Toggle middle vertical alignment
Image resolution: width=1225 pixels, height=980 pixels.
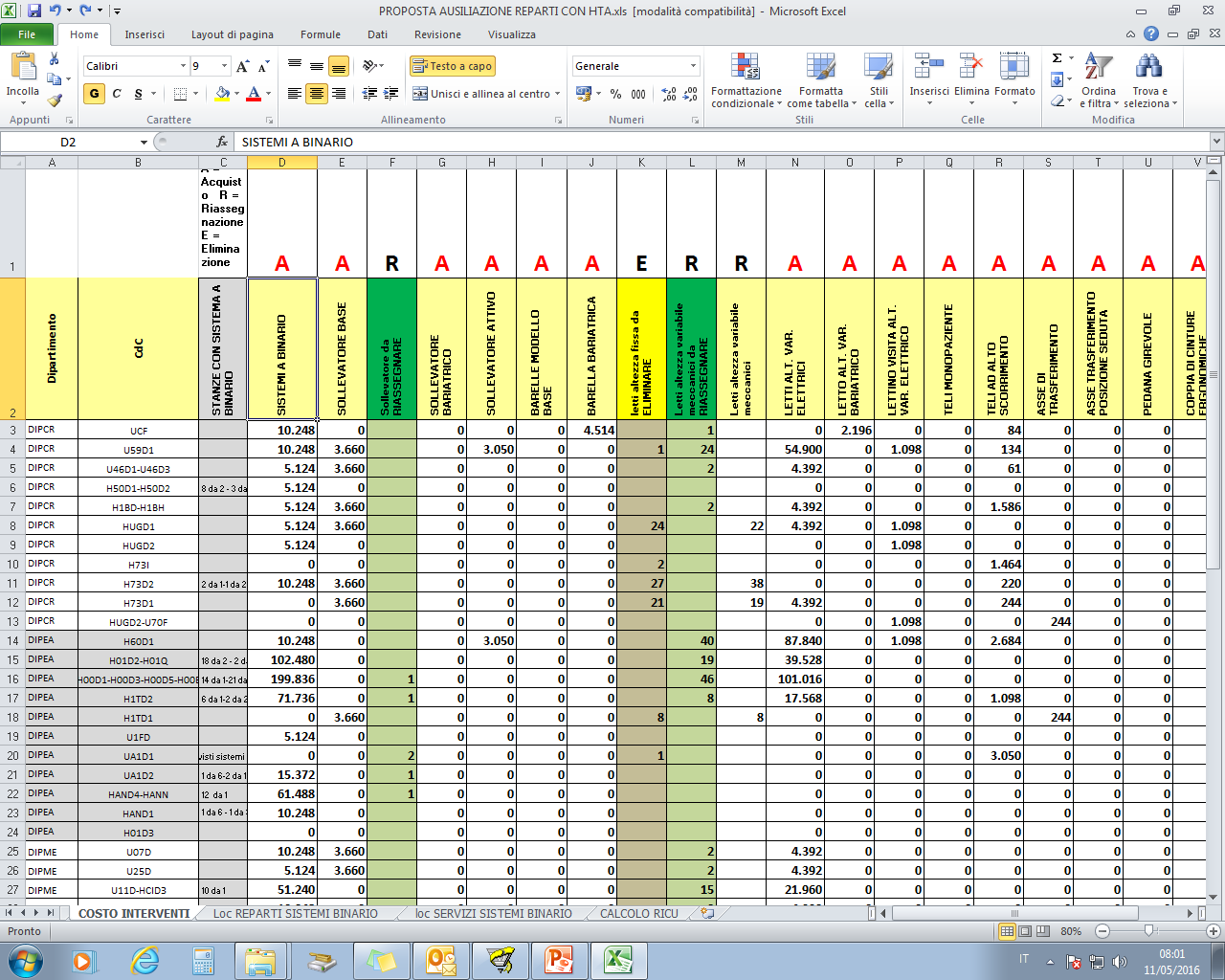coord(317,66)
